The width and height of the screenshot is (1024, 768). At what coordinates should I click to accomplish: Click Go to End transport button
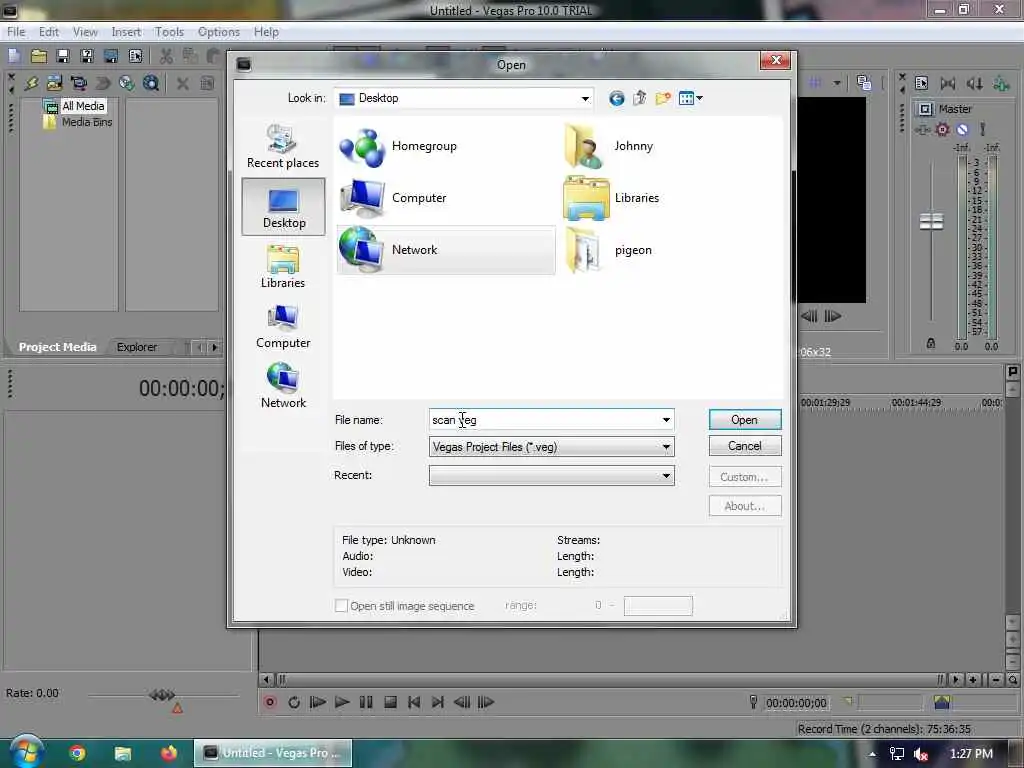(438, 702)
